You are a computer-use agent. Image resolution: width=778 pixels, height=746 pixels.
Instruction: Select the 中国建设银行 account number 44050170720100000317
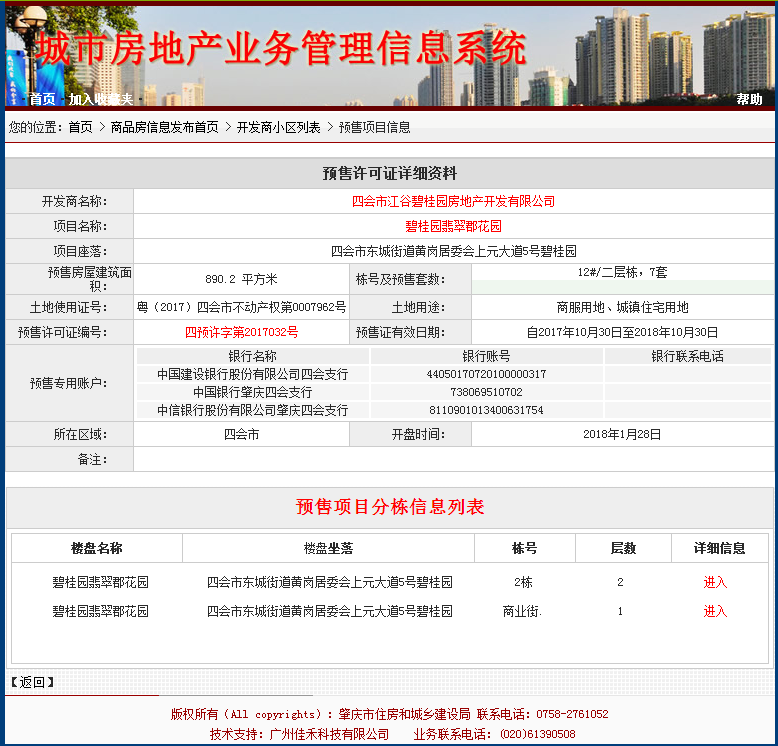point(486,374)
